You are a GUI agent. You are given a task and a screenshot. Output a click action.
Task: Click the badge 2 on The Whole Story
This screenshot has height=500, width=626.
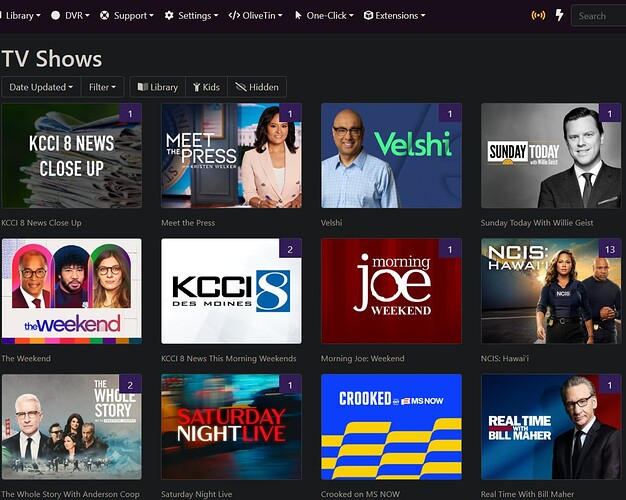[130, 385]
